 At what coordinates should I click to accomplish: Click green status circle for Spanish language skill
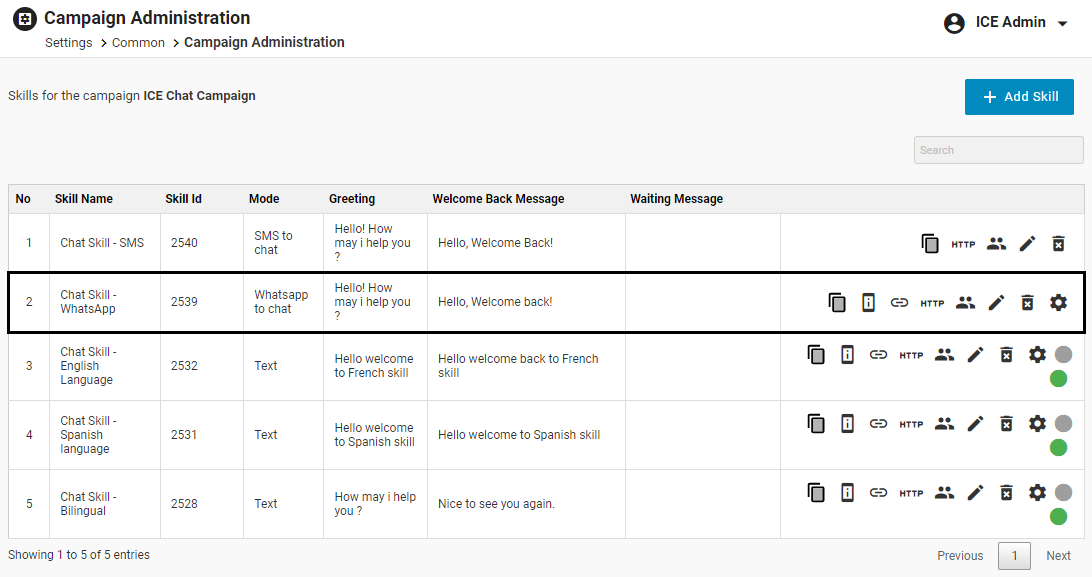(x=1058, y=447)
